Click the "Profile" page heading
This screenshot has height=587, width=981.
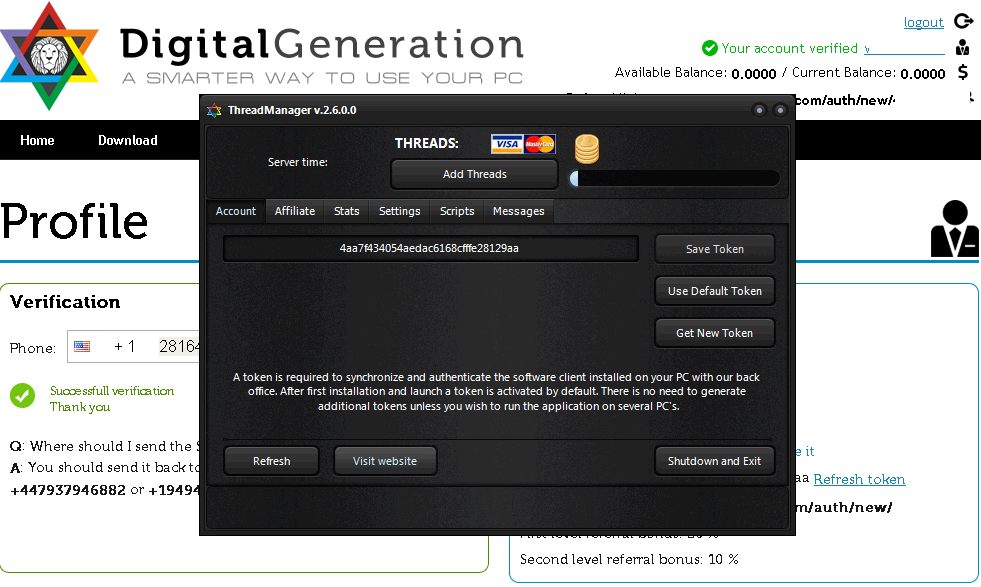(74, 222)
